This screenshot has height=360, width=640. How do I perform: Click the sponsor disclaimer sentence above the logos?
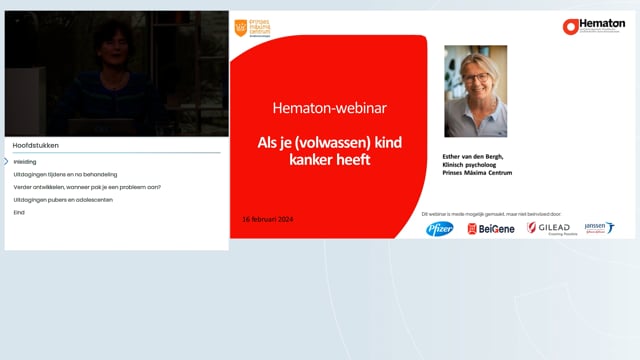pos(491,214)
